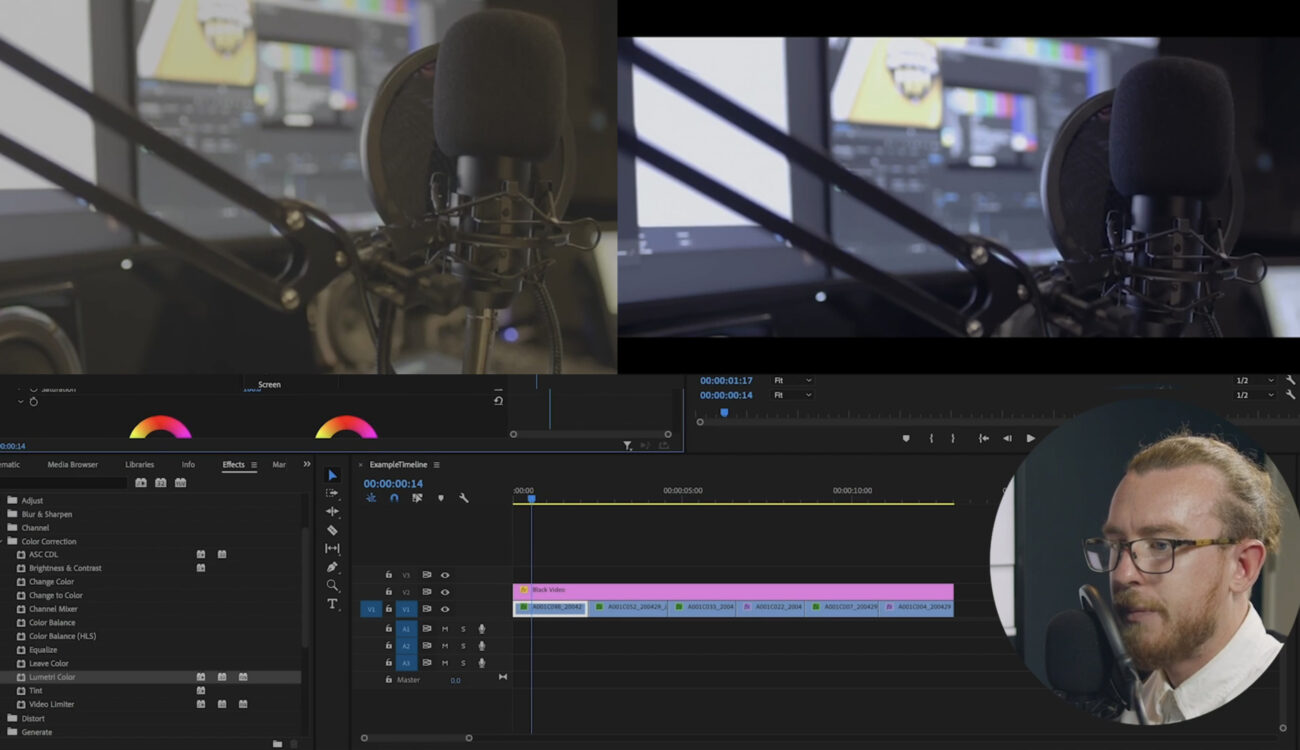
Task: Click 32-bit Color effects filter icon
Action: pos(160,483)
